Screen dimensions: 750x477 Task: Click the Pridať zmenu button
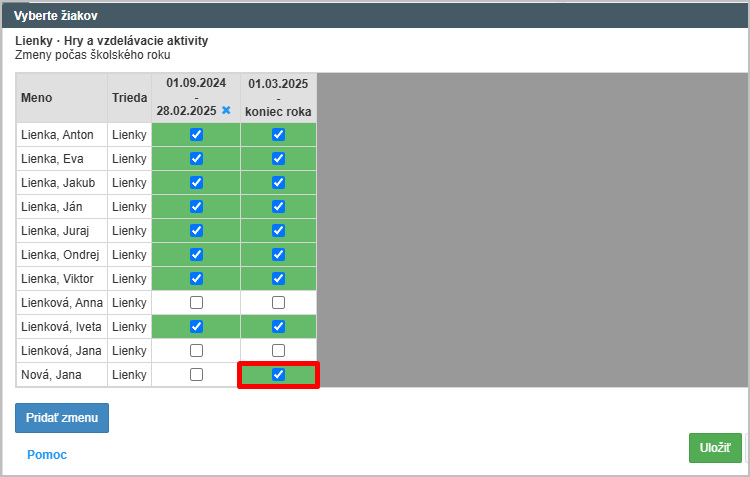click(x=62, y=418)
